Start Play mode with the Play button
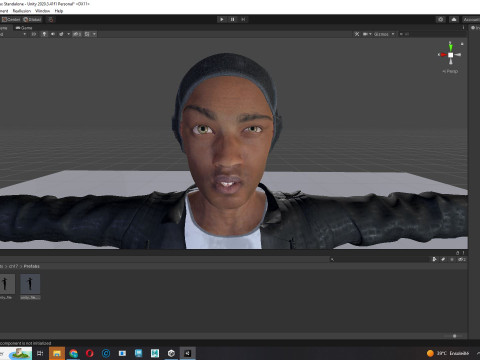The width and height of the screenshot is (480, 360). click(222, 19)
